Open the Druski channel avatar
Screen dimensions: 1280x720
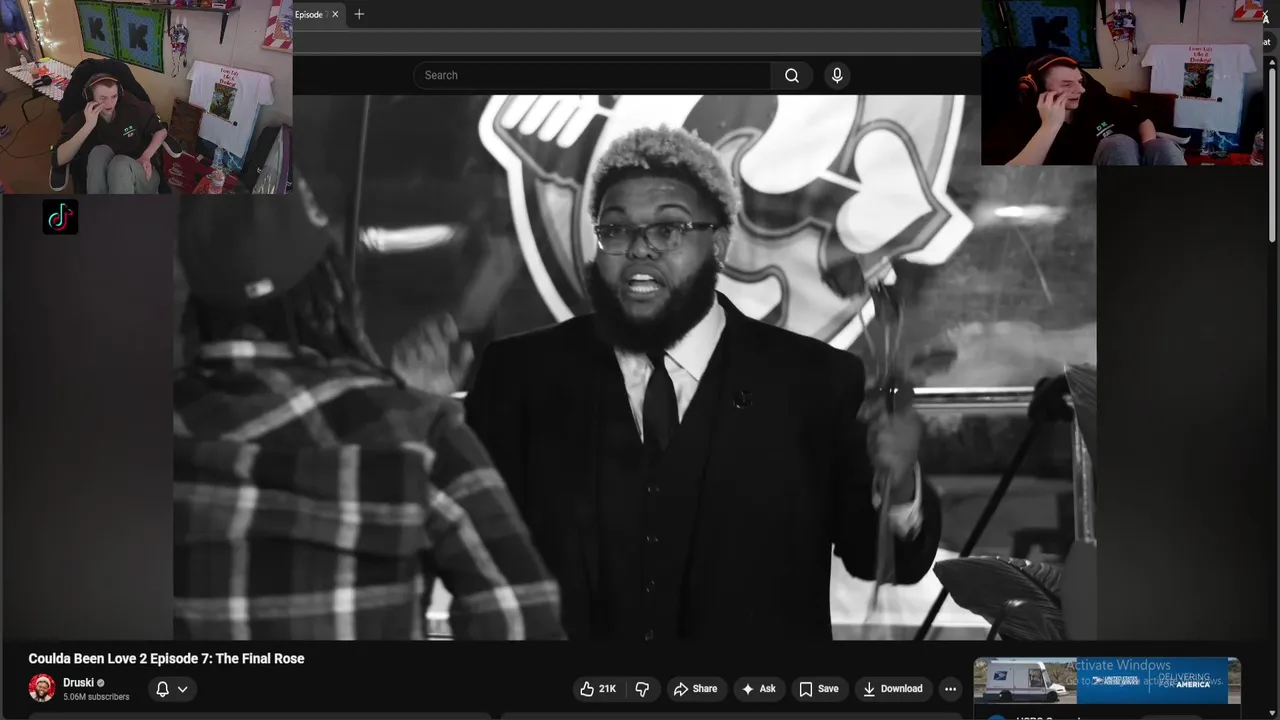click(x=42, y=688)
